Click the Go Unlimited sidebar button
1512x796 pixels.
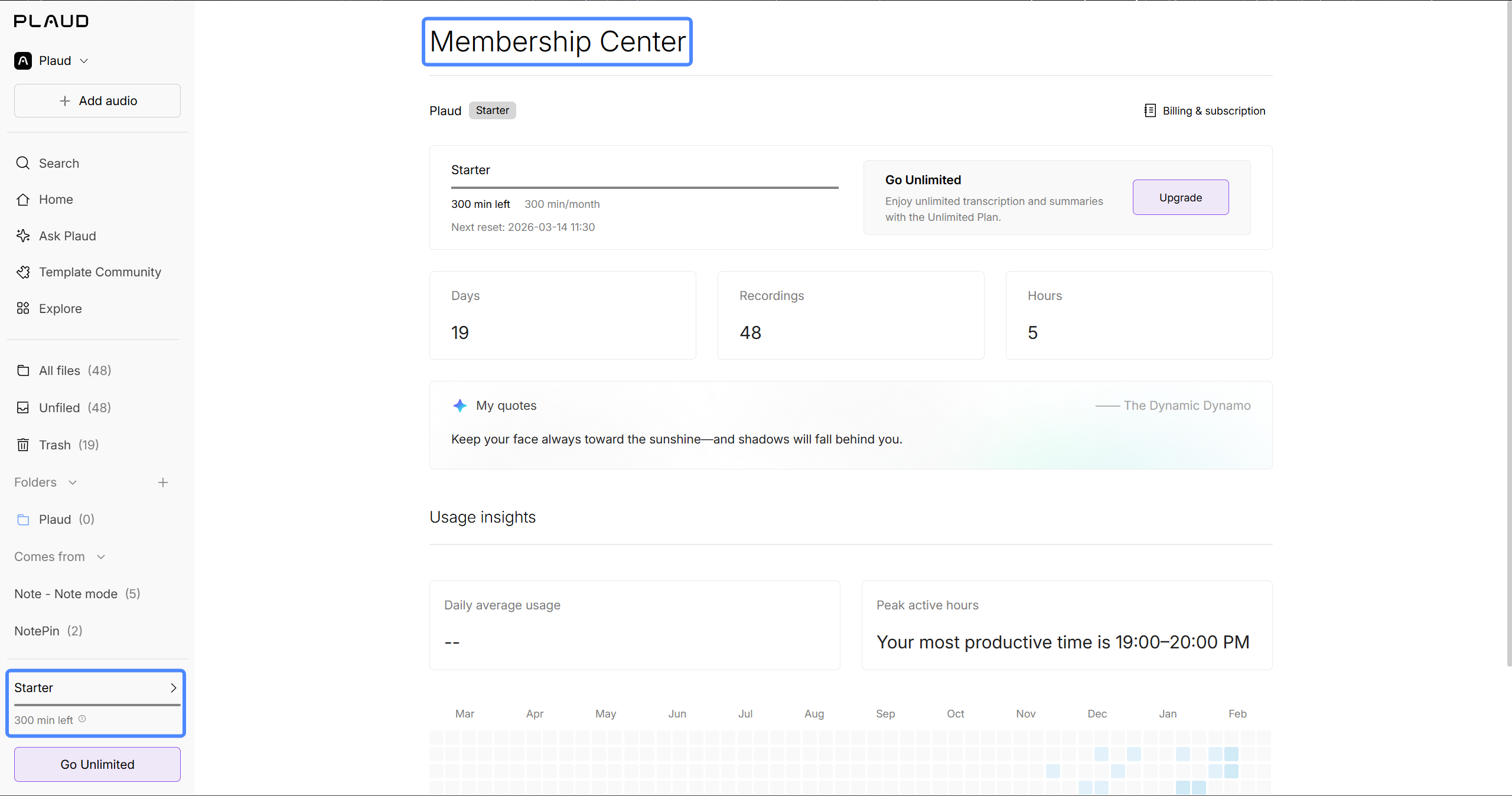97,765
